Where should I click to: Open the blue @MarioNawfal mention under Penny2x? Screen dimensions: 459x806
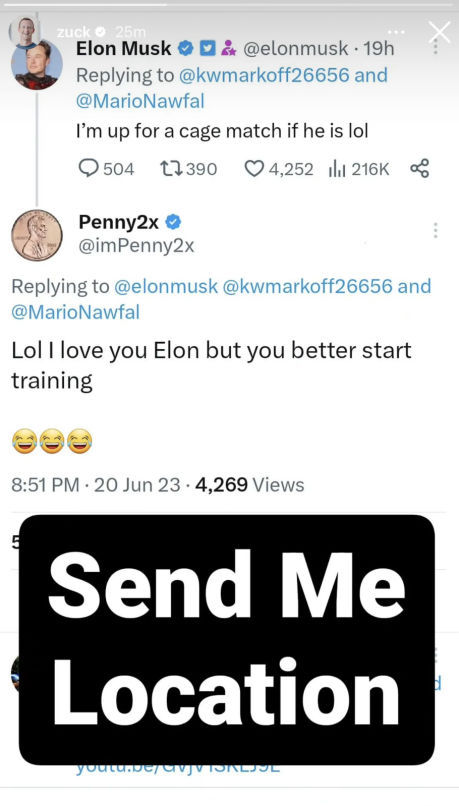[76, 312]
